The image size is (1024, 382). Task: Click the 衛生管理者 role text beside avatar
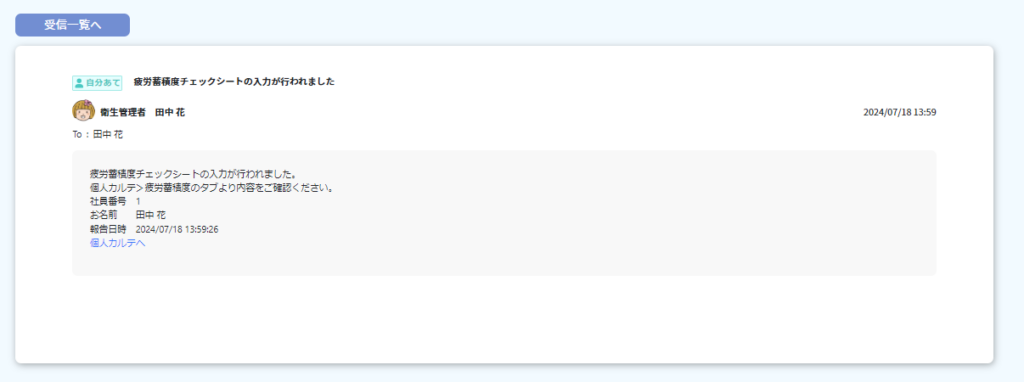(123, 112)
